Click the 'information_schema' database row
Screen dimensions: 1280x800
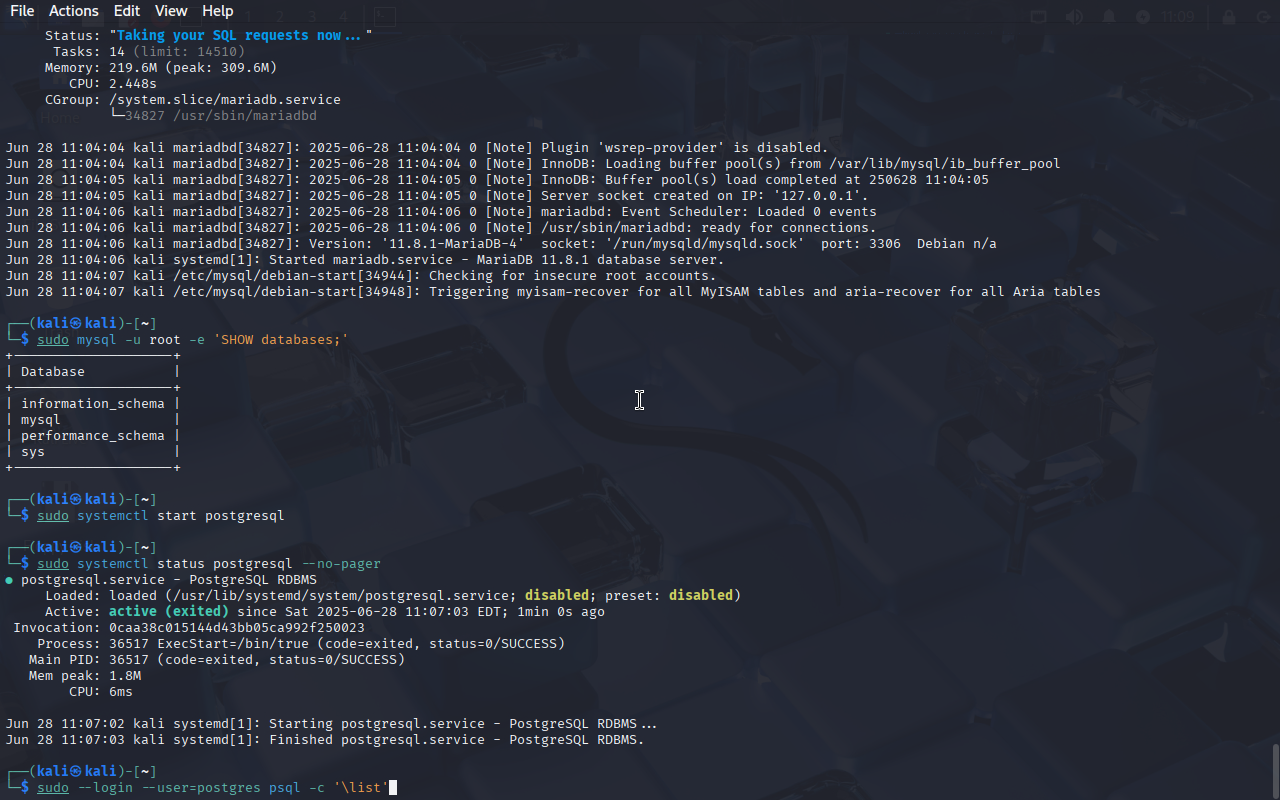pyautogui.click(x=92, y=404)
